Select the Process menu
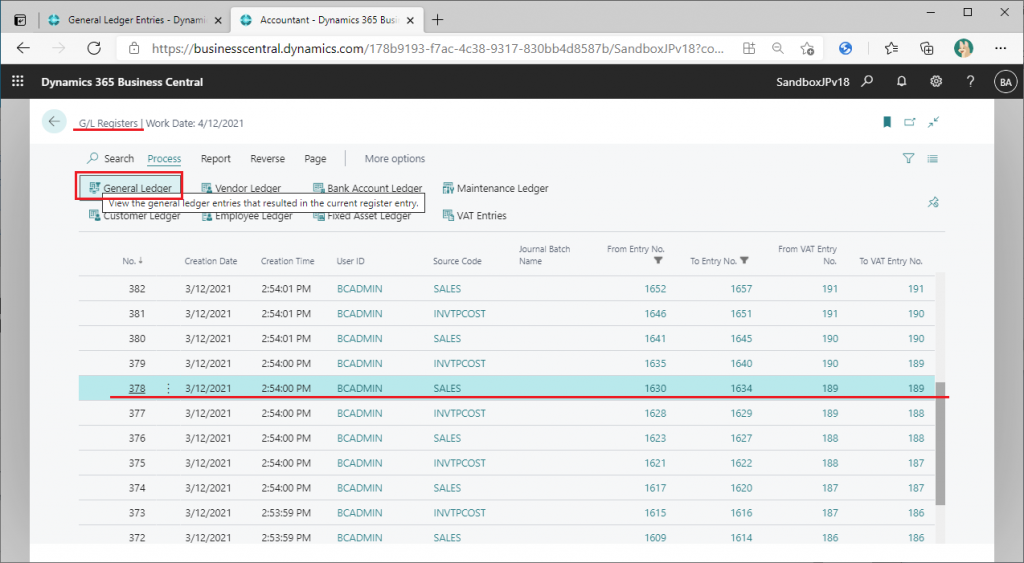 pyautogui.click(x=164, y=159)
